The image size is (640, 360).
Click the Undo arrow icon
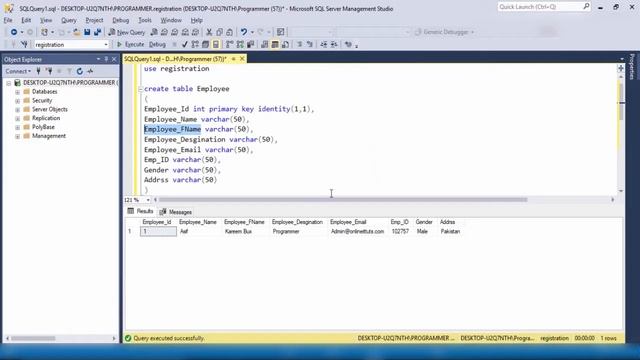(244, 32)
